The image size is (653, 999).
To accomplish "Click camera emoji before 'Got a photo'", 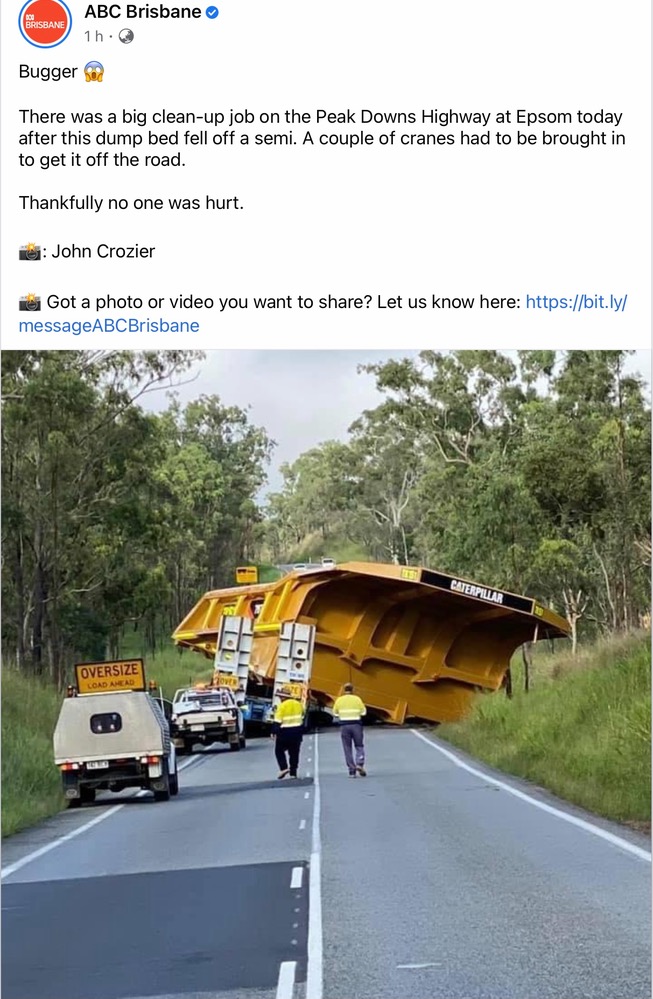I will (x=29, y=302).
